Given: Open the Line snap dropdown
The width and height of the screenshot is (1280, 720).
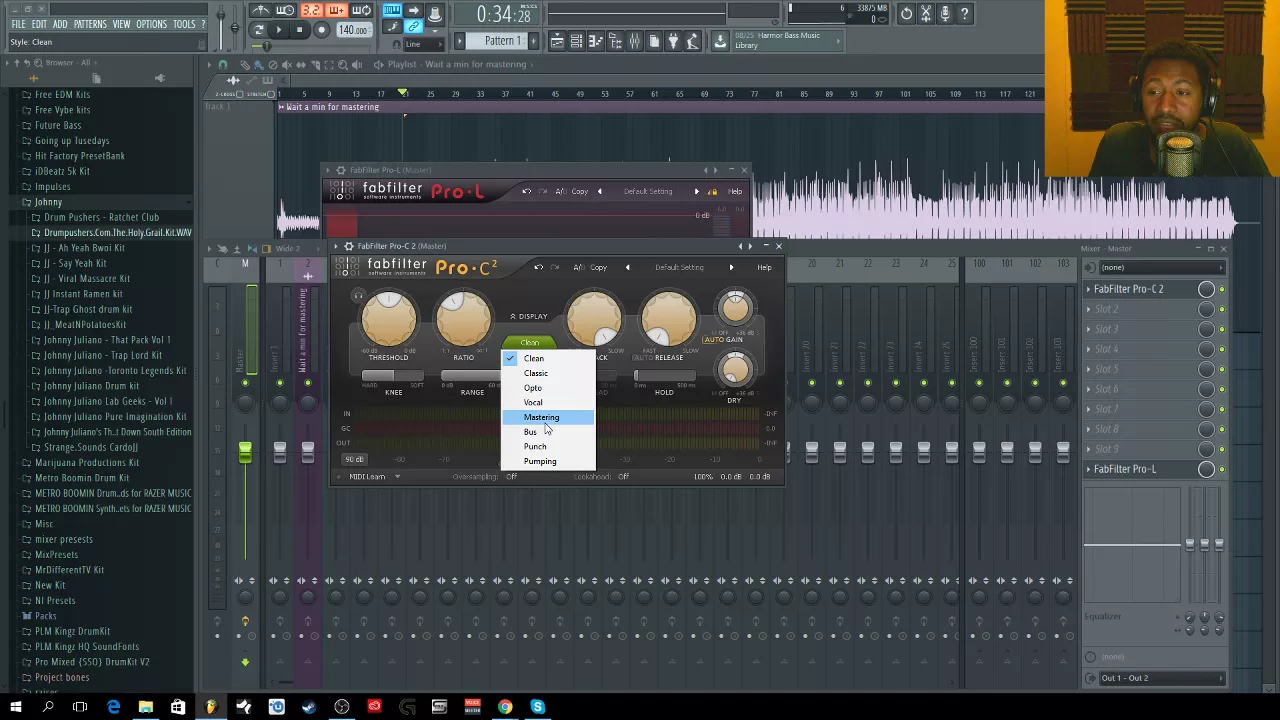Looking at the screenshot, I should click(424, 44).
